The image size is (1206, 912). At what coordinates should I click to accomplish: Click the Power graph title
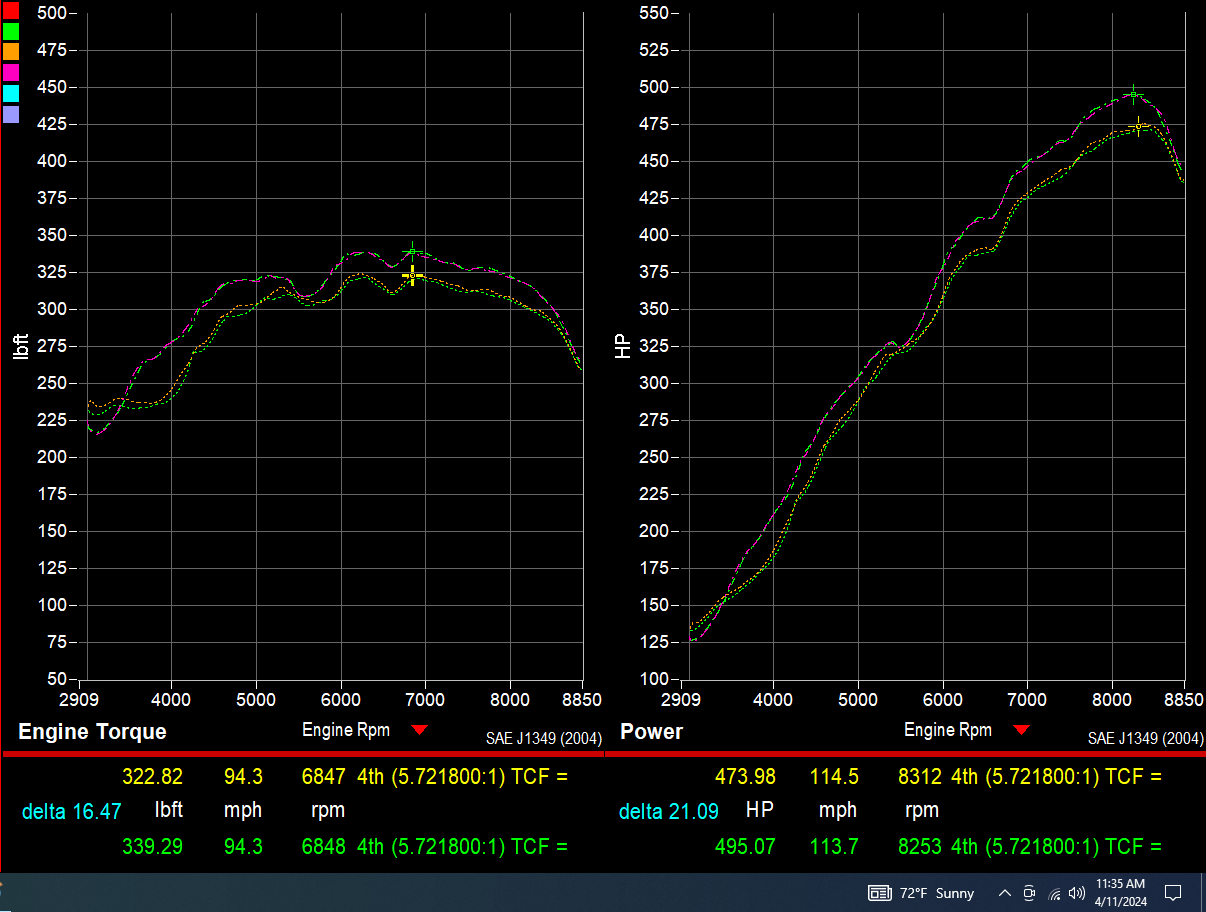[x=651, y=732]
